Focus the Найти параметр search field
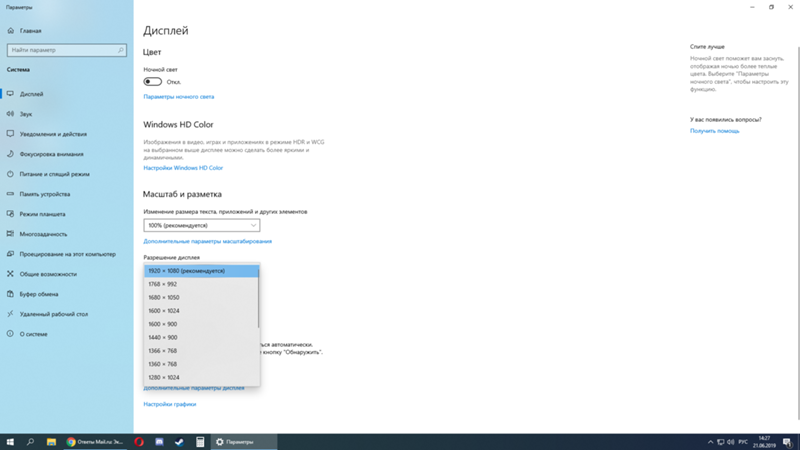The height and width of the screenshot is (450, 800). coord(67,50)
